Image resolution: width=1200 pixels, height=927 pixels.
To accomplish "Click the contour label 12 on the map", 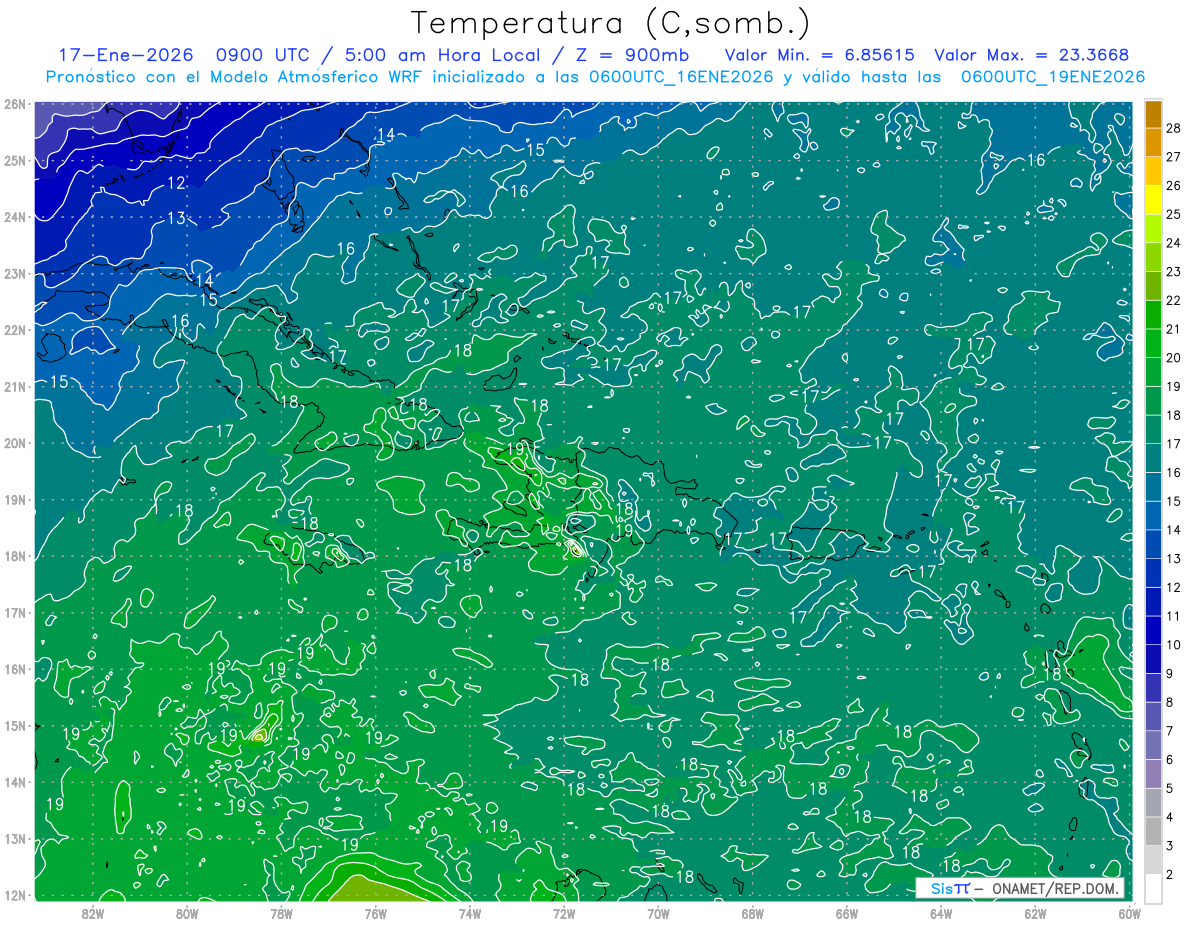I will 176,183.
